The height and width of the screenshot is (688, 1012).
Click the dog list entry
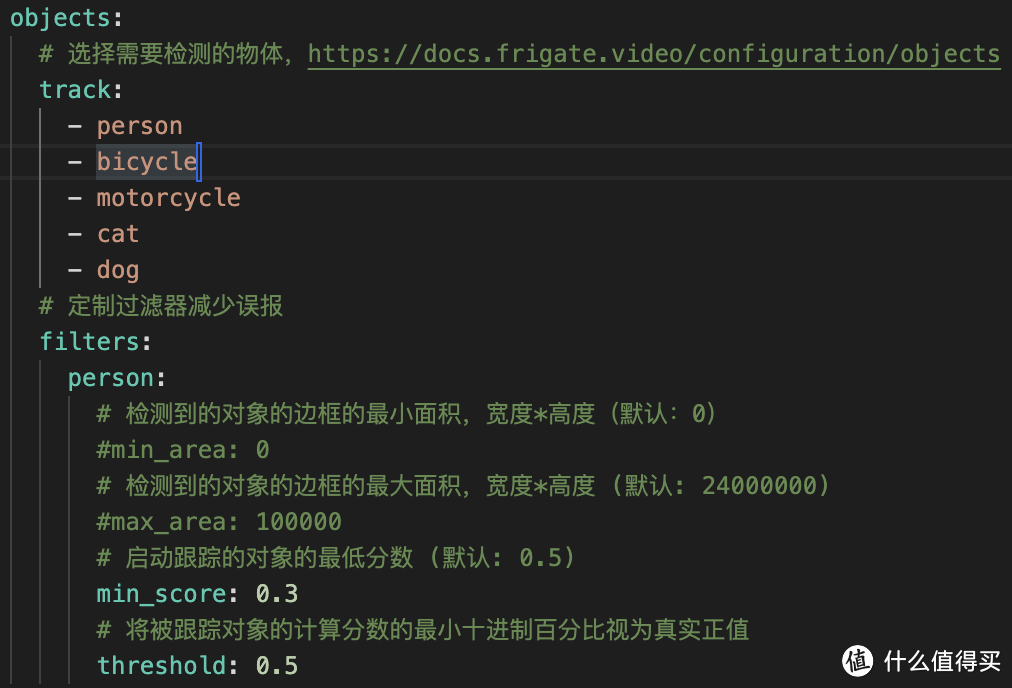click(117, 270)
